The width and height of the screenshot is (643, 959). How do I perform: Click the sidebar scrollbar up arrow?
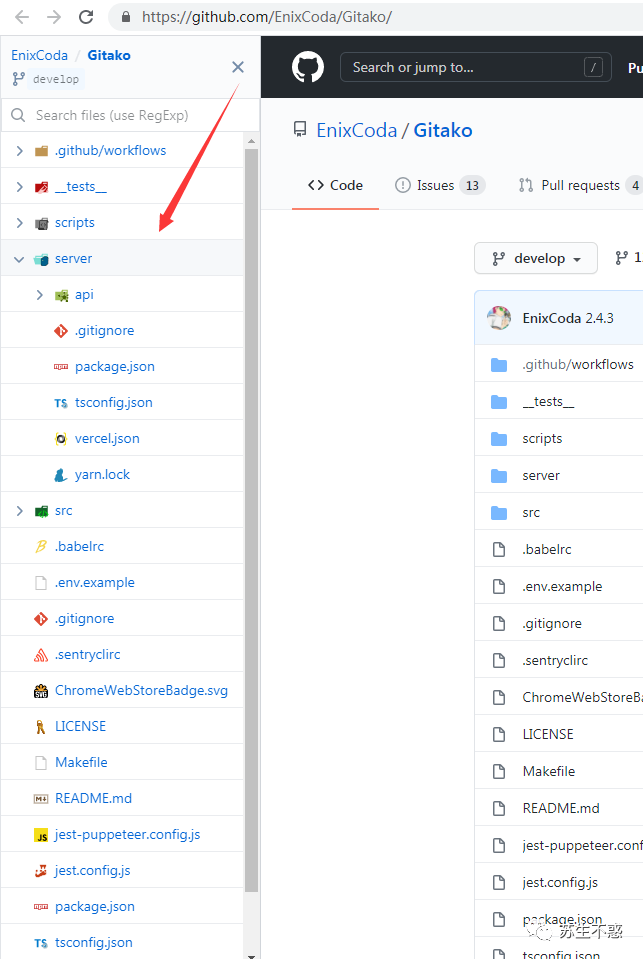pos(251,141)
